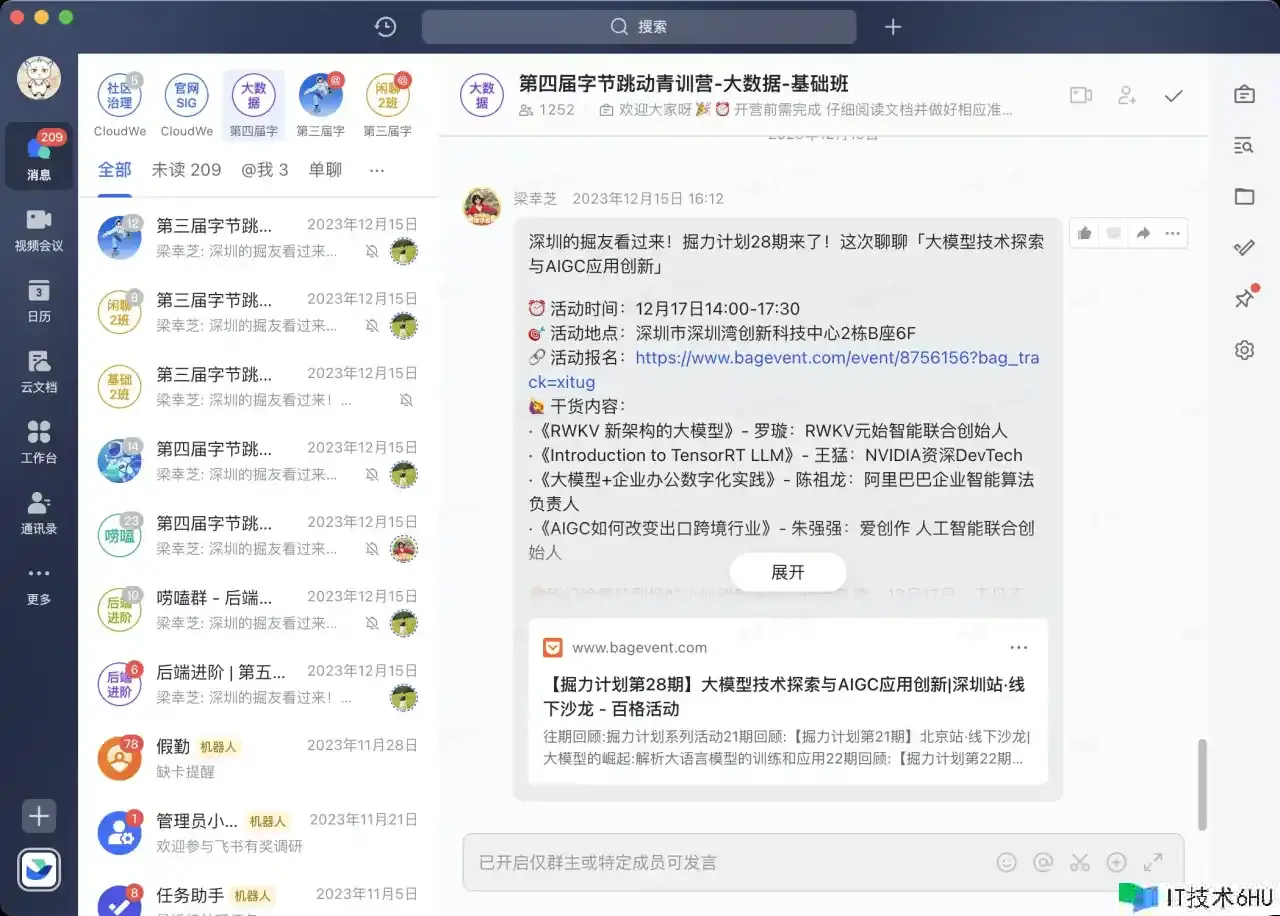Switch to the 单聊 tab
The height and width of the screenshot is (916, 1280).
(x=325, y=170)
